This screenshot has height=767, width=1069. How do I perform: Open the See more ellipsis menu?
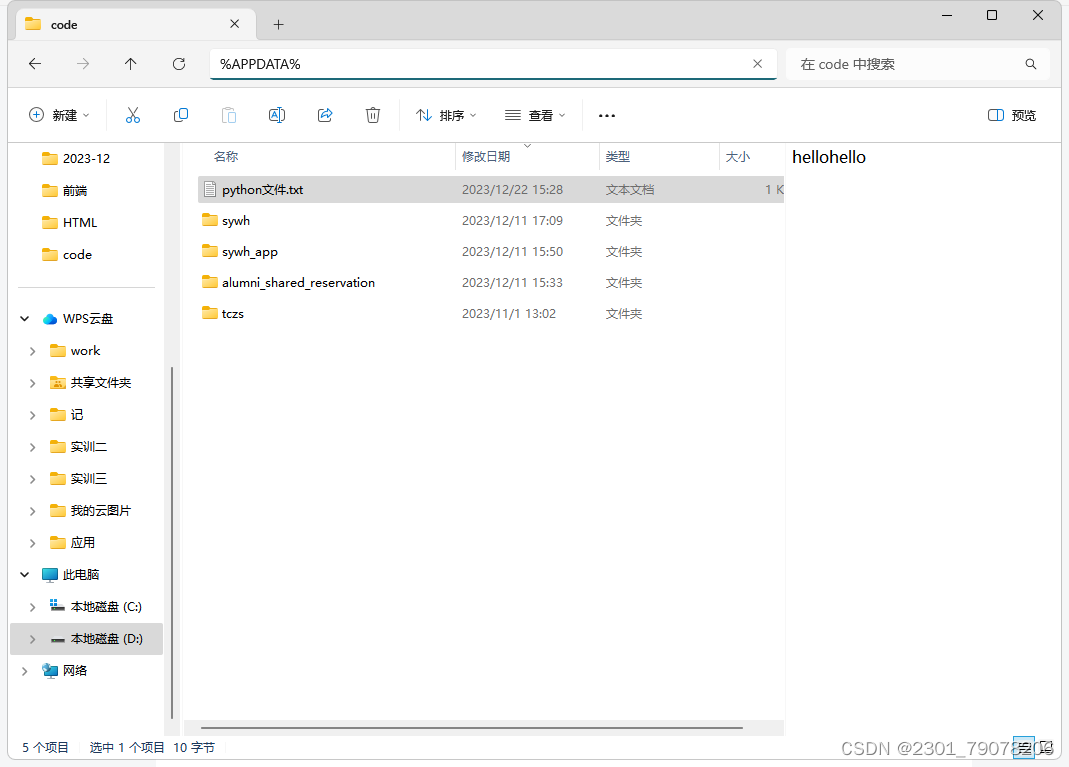point(607,116)
